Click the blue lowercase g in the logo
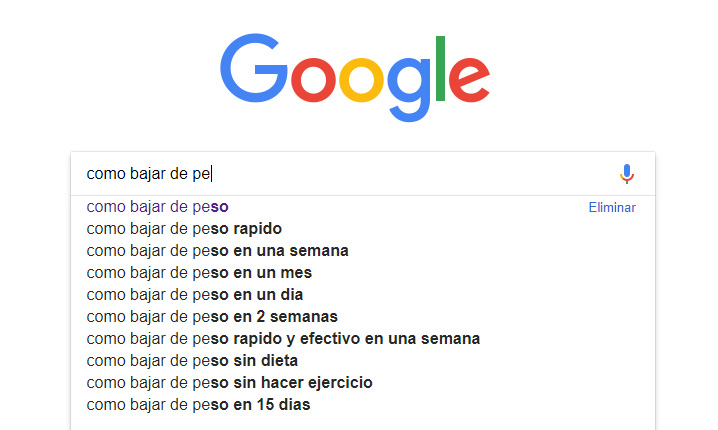 coord(409,89)
